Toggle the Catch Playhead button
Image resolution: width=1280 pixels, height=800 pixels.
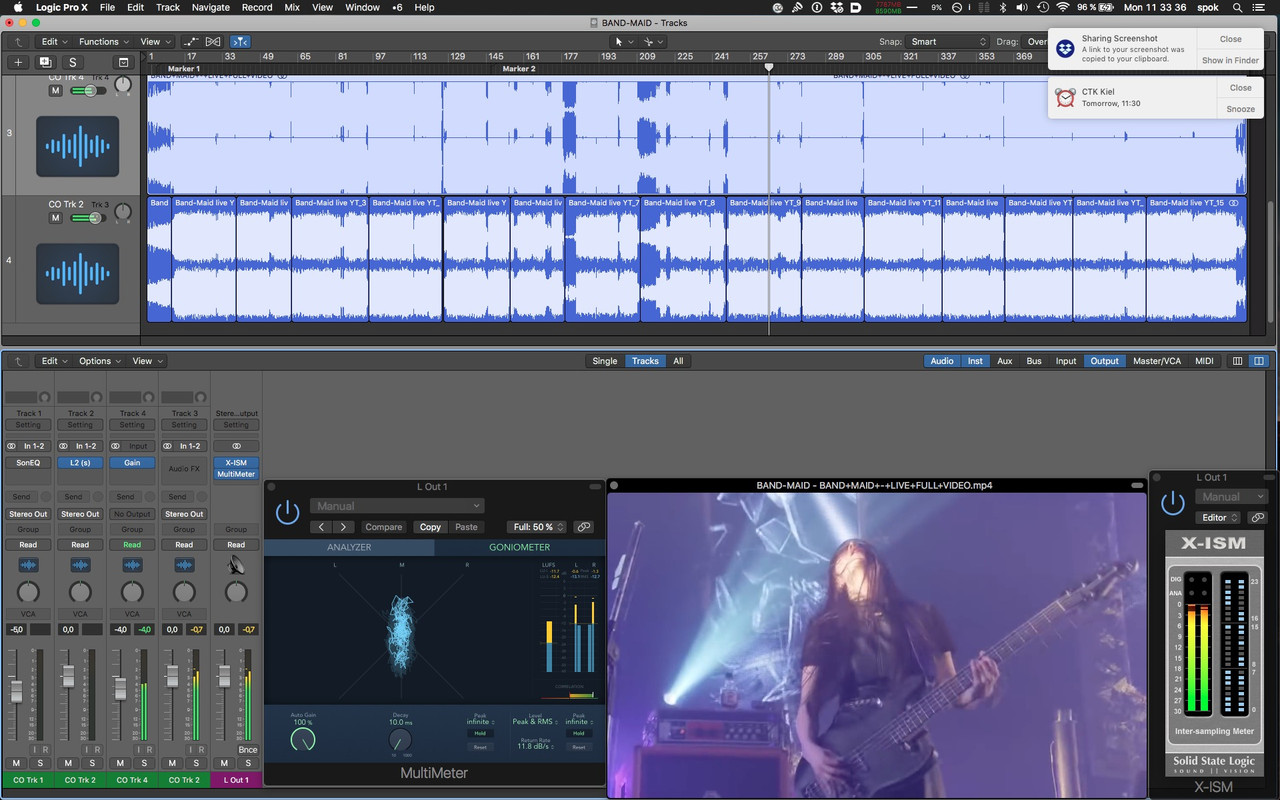pos(240,42)
